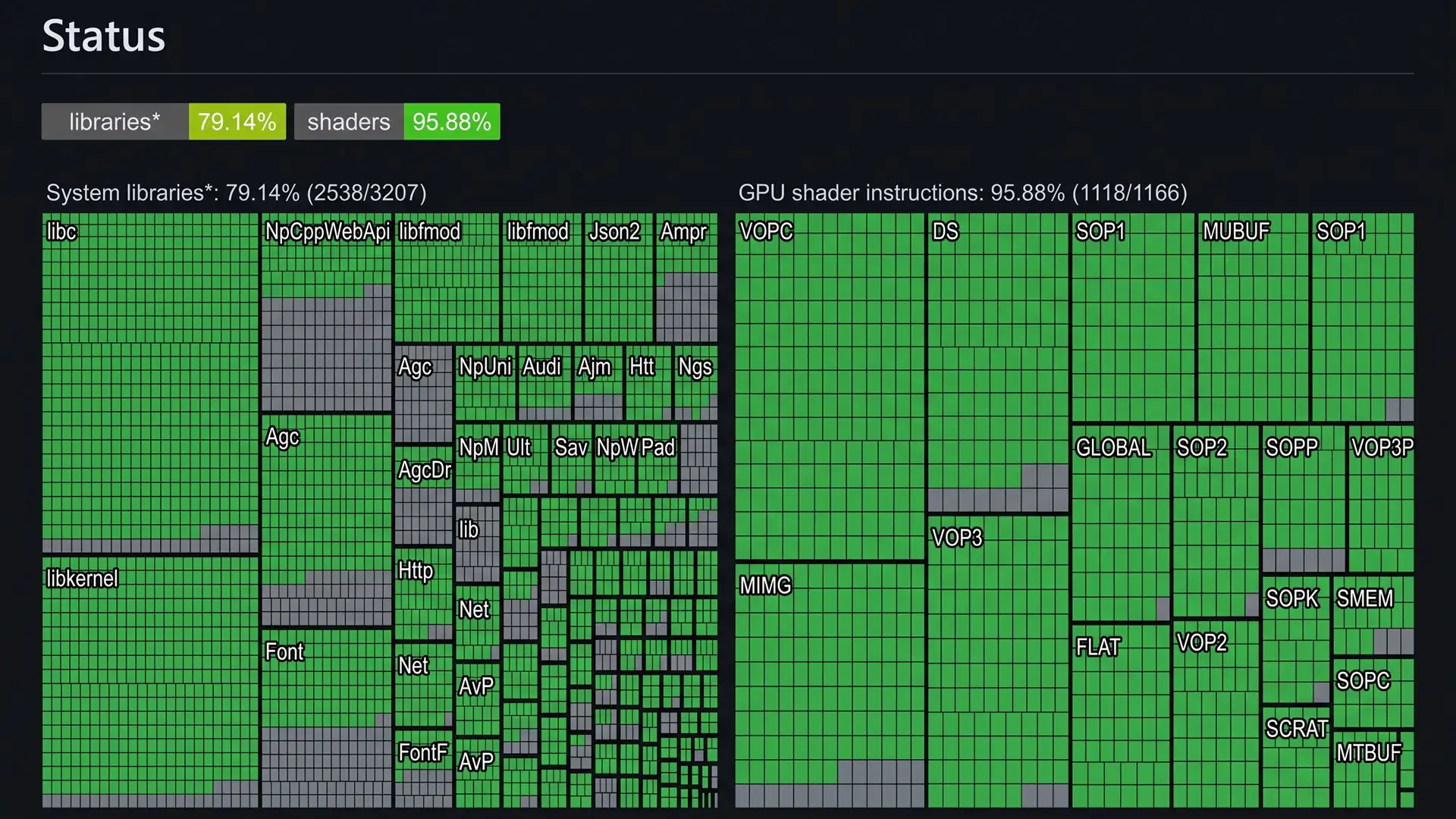Open the SOP2 shader block
The height and width of the screenshot is (819, 1456).
(1216, 521)
